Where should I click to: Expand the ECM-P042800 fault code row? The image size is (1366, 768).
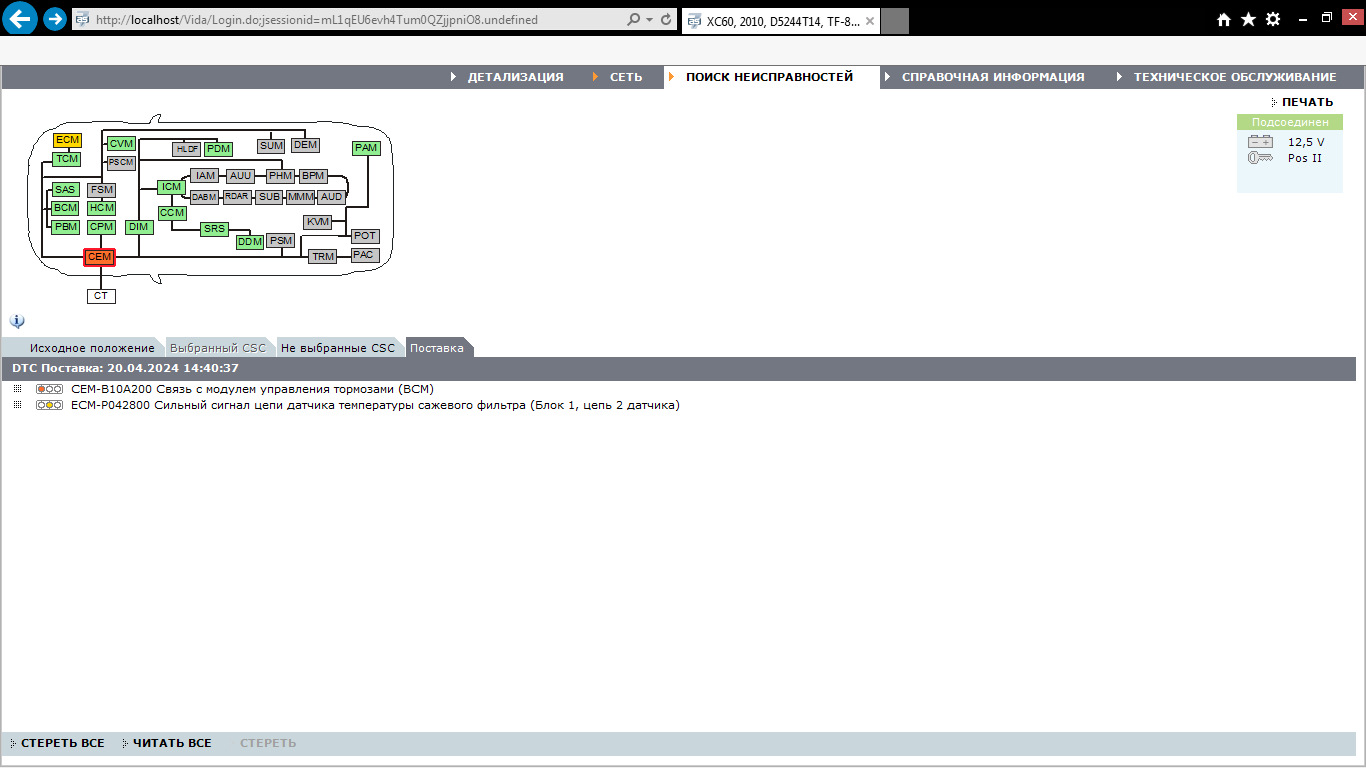pyautogui.click(x=17, y=405)
